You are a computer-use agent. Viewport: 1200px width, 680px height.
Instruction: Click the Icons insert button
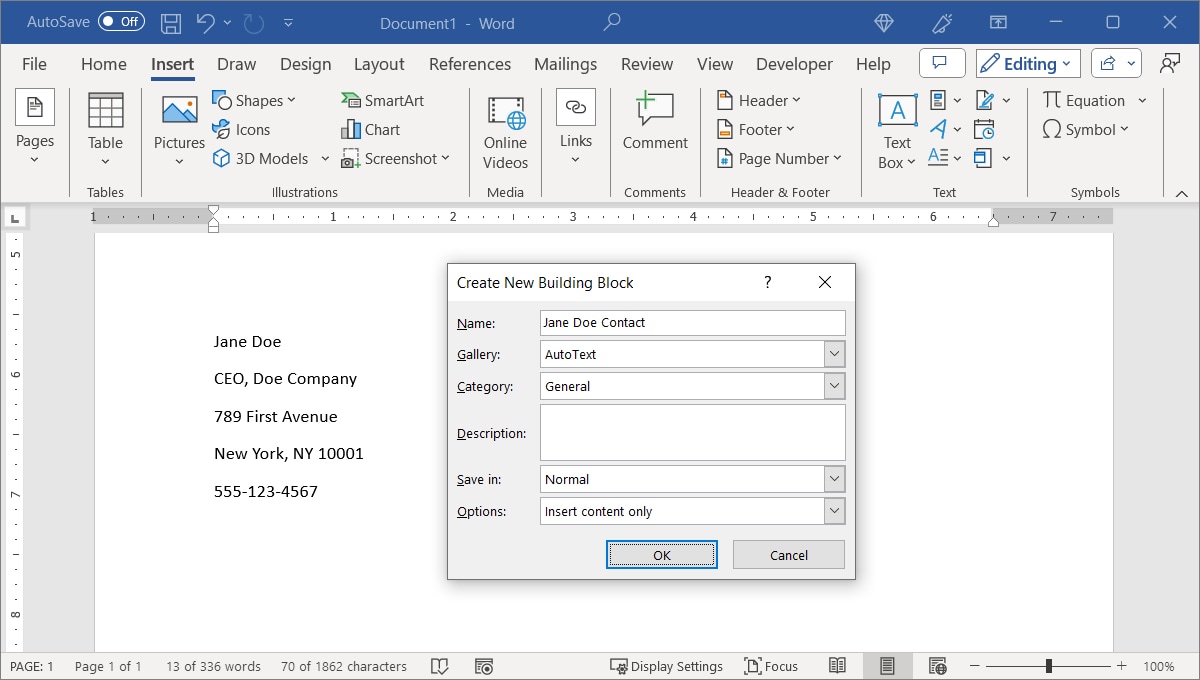(x=242, y=129)
